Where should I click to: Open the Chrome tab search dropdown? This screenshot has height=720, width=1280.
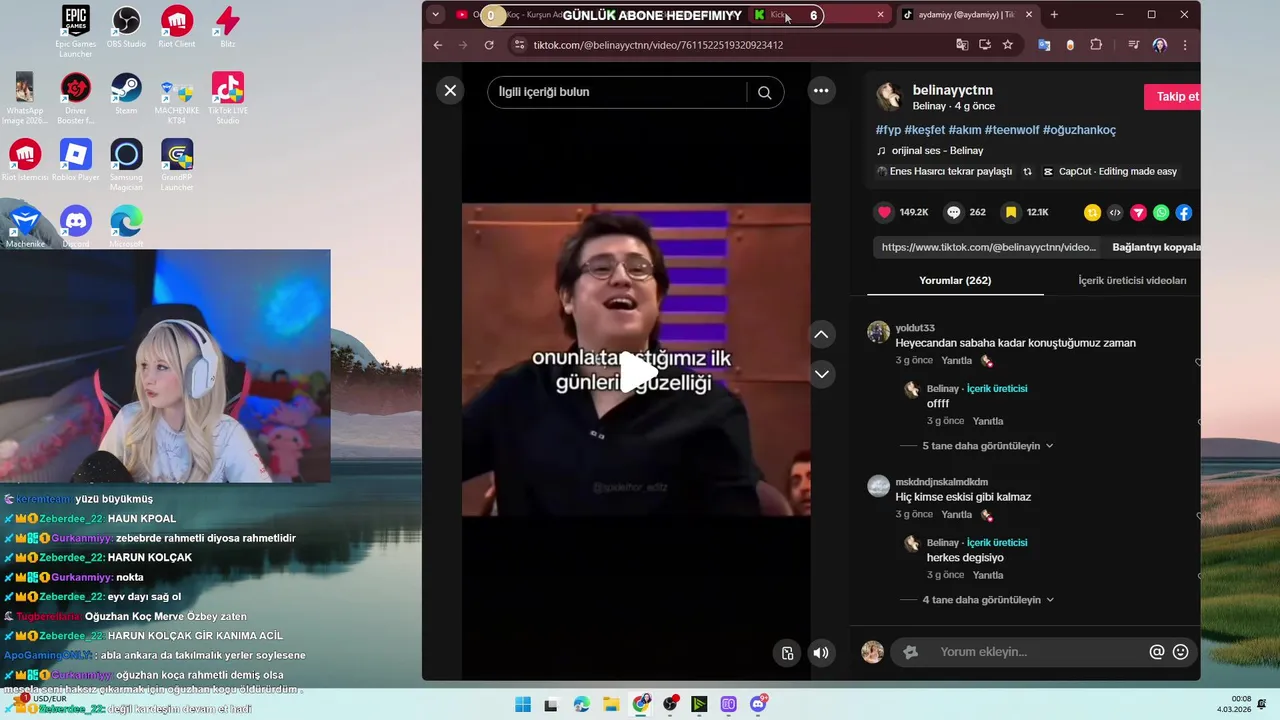click(x=435, y=14)
